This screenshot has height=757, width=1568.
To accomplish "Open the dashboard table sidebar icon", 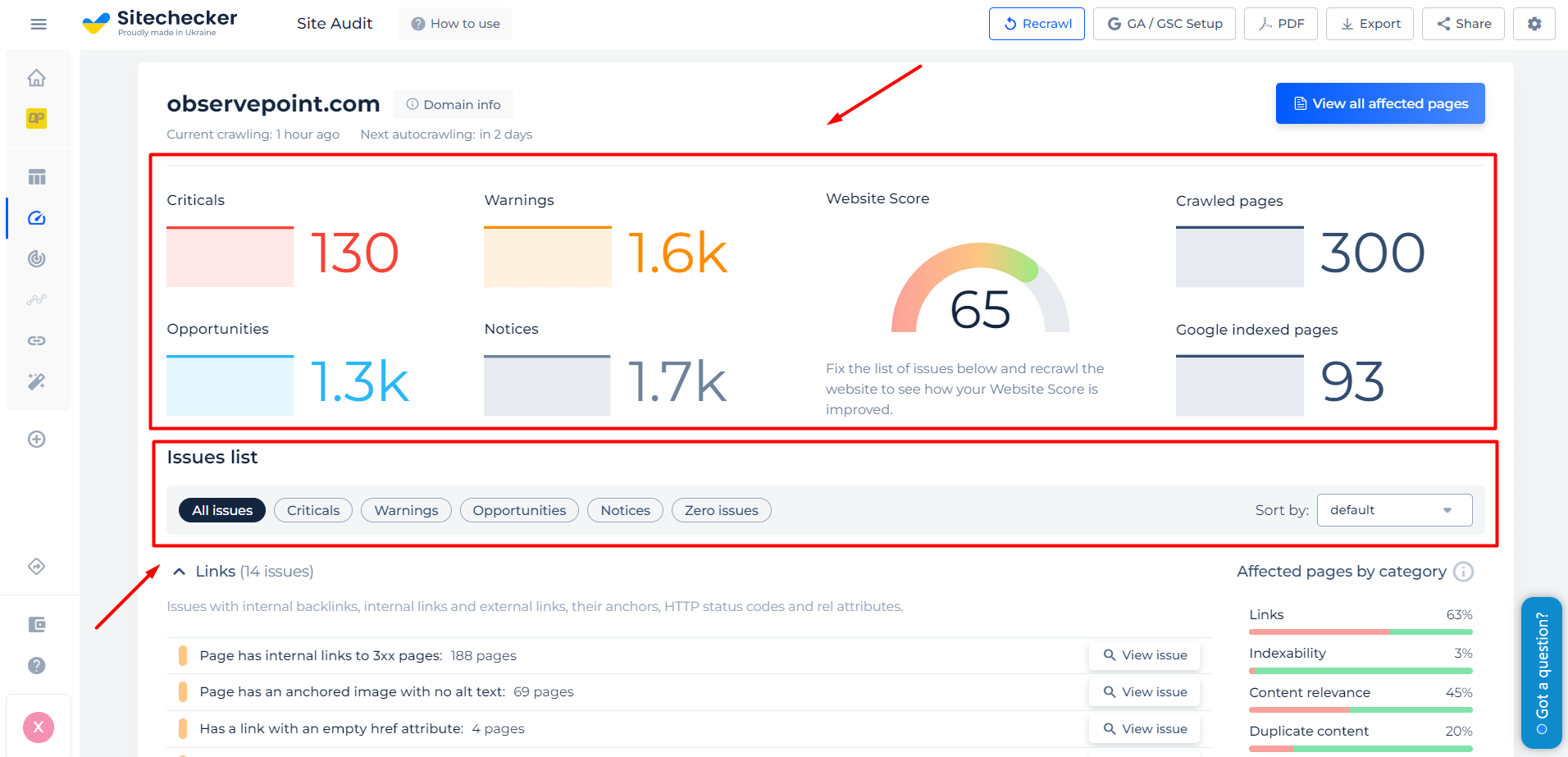I will [36, 177].
